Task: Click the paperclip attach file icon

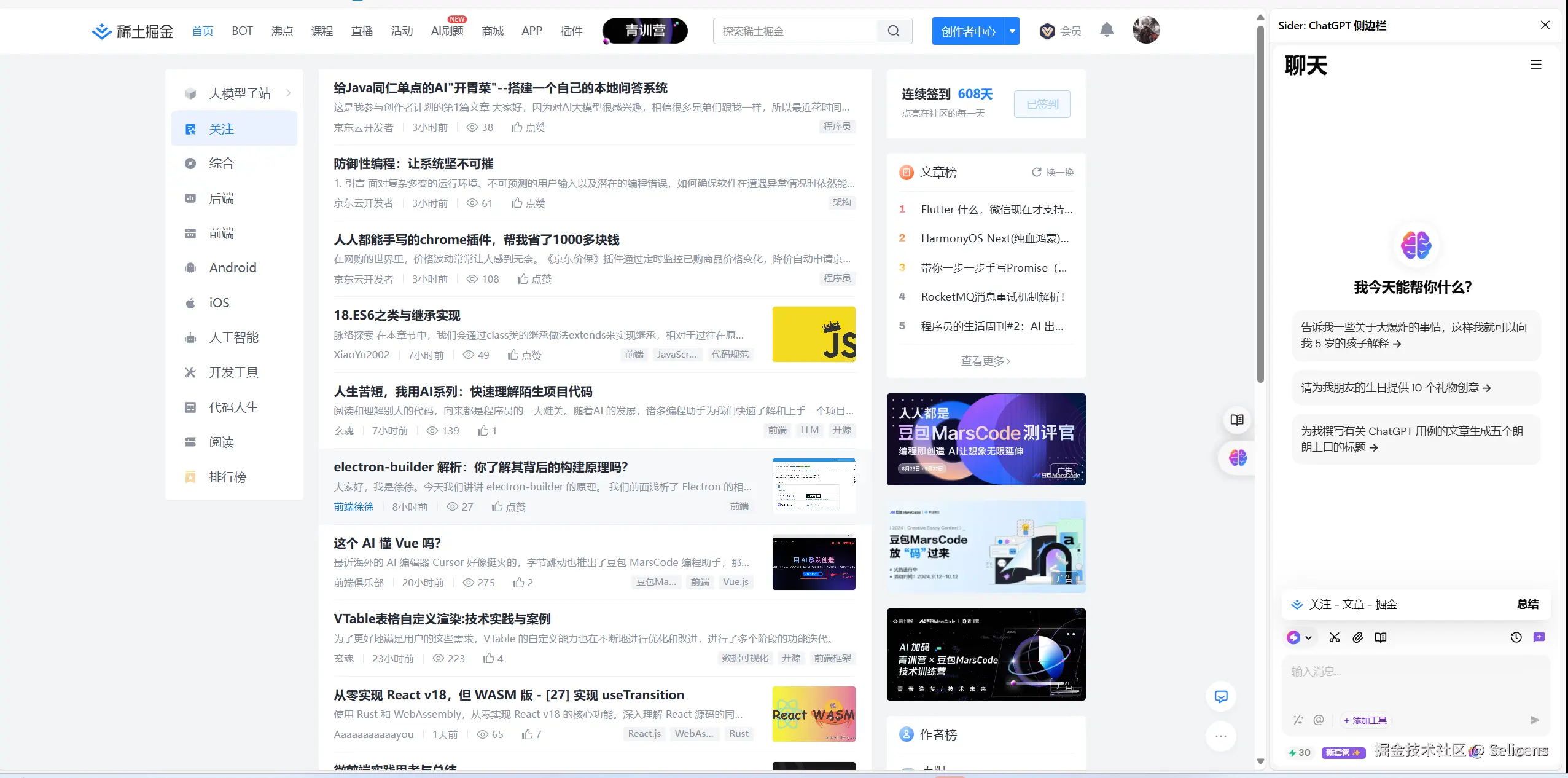Action: pos(1357,637)
